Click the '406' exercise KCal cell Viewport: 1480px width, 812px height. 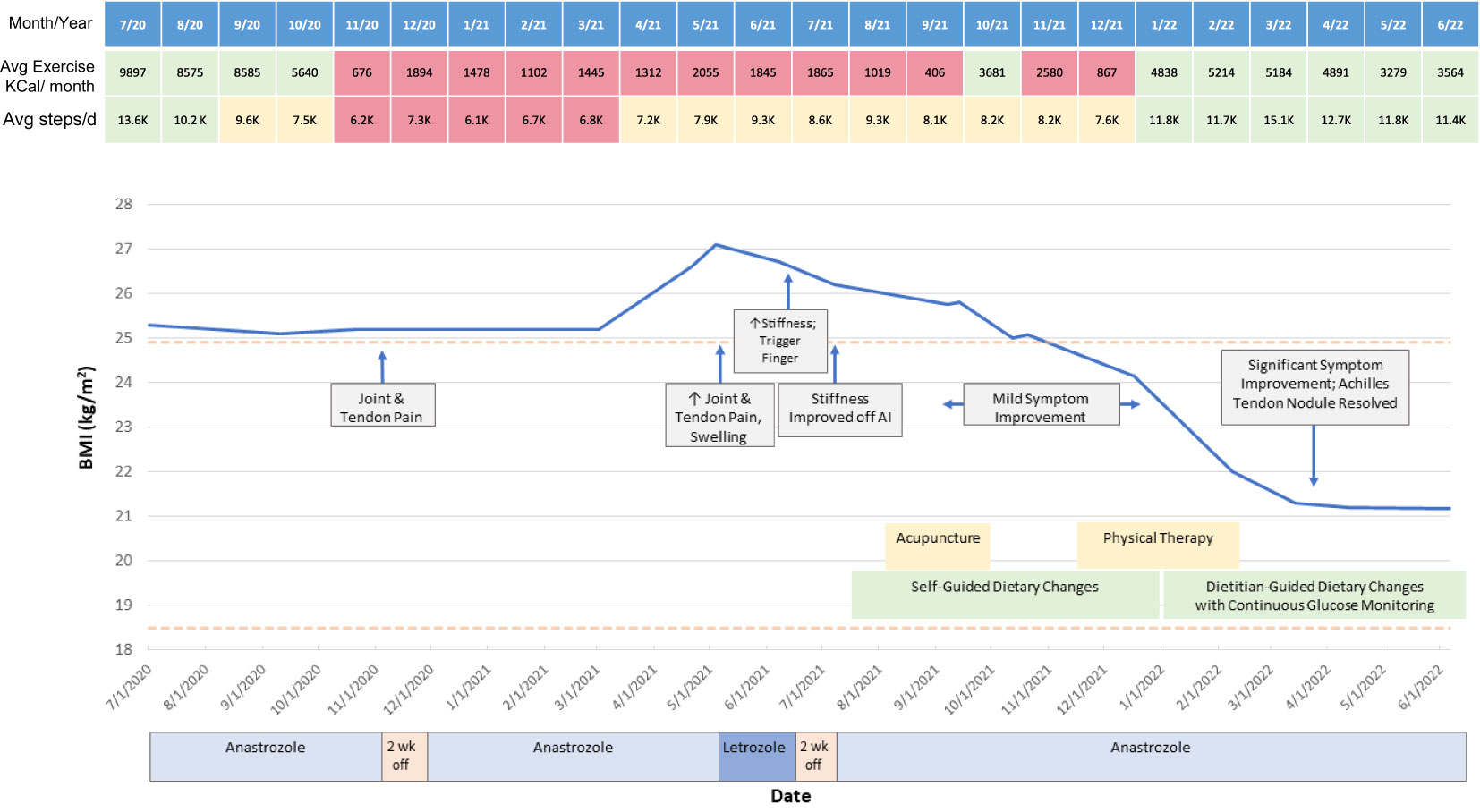point(934,72)
